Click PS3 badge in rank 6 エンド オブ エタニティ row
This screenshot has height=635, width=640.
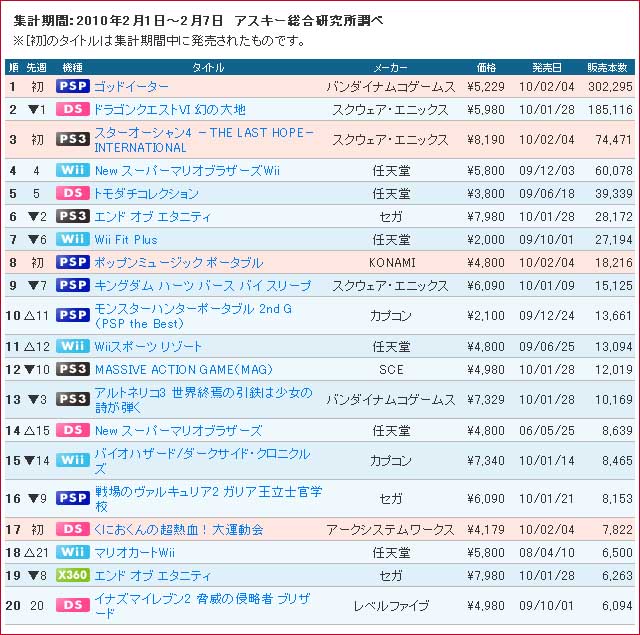click(73, 216)
